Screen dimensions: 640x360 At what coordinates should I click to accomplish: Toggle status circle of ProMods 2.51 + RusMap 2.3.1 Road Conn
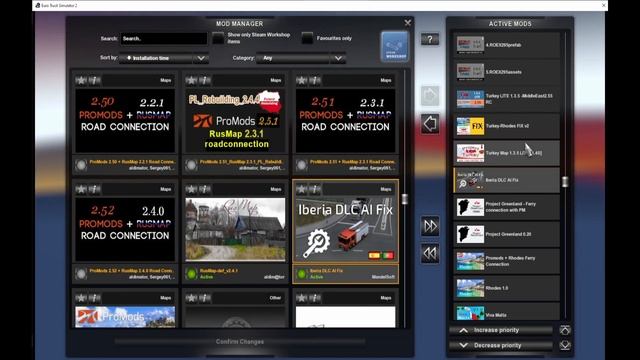(x=301, y=165)
